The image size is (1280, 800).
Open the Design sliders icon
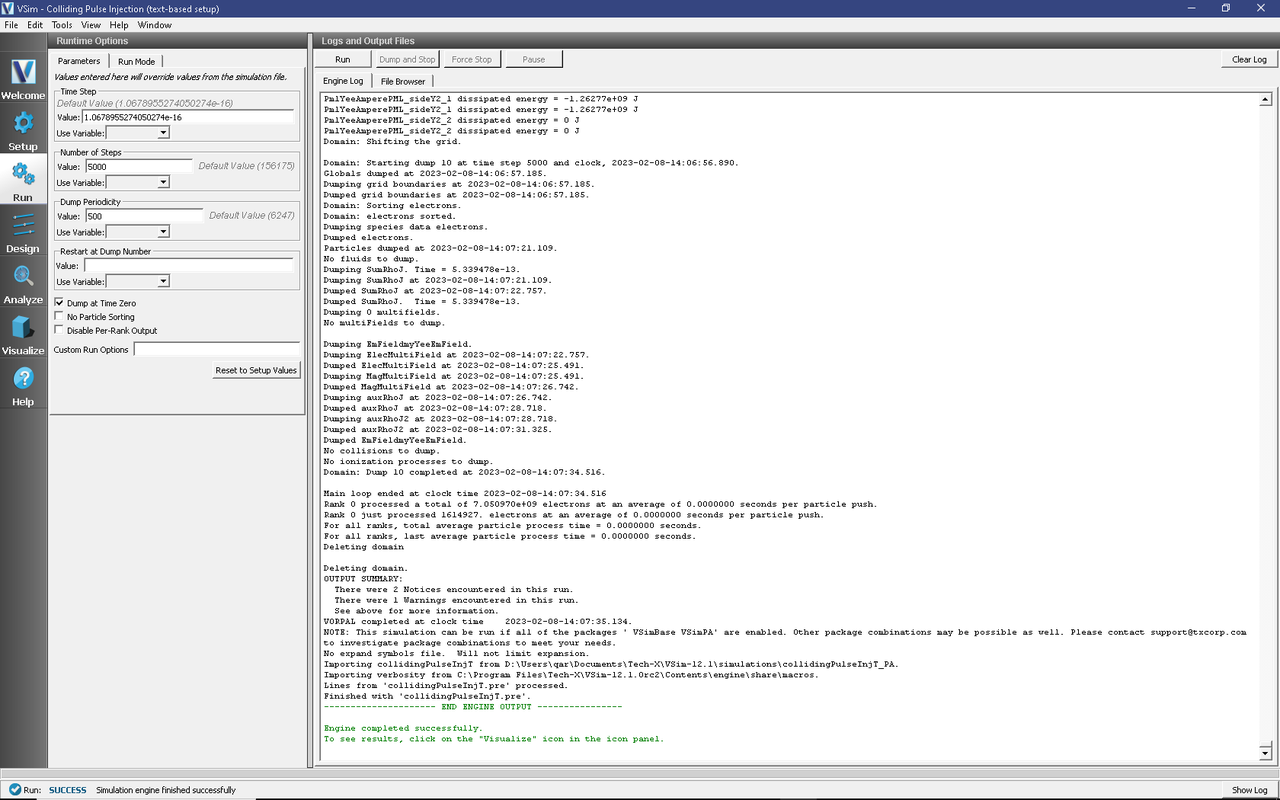(x=23, y=233)
